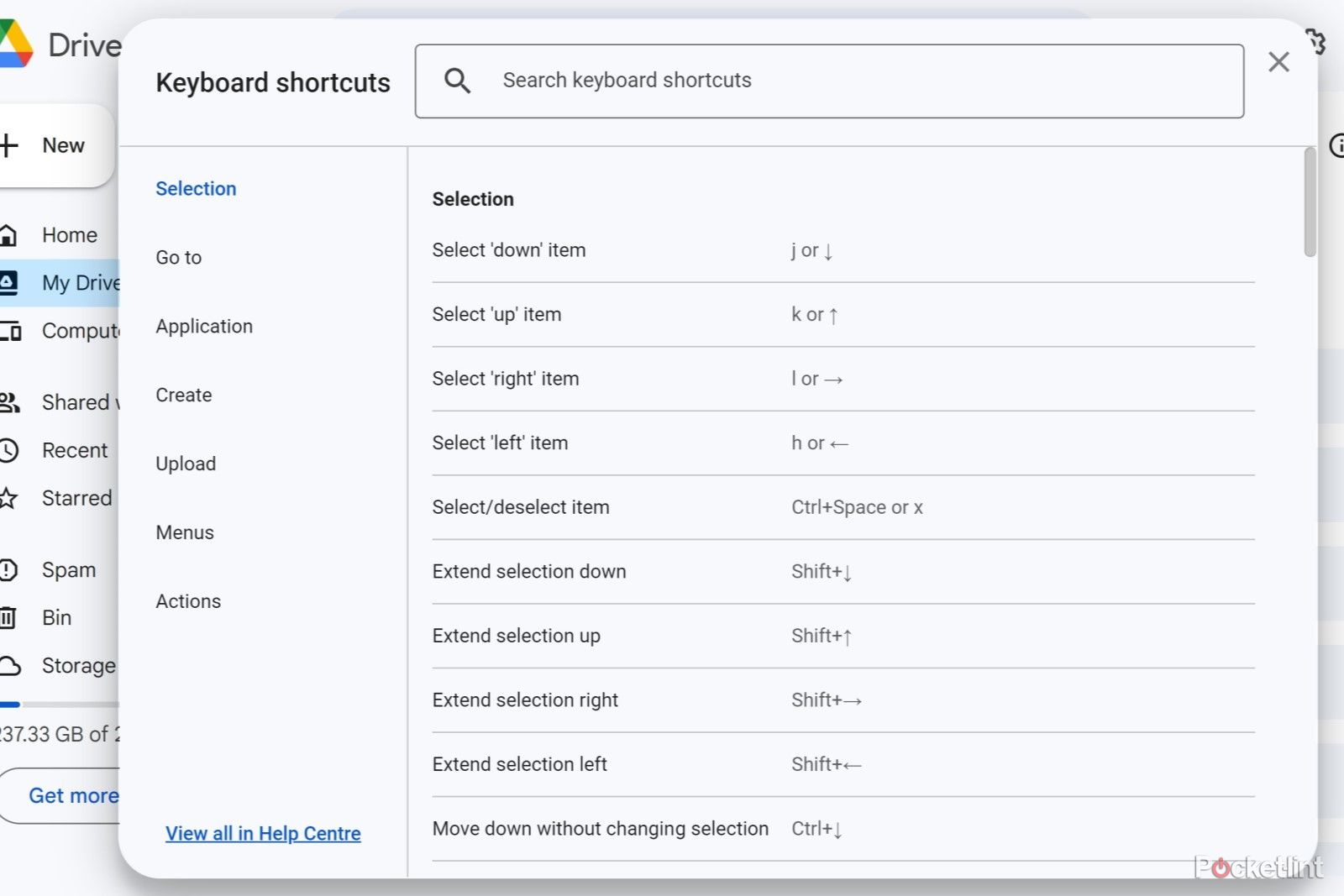Click the "Shift+→" shortcut text
Viewport: 1344px width, 896px height.
coord(827,700)
